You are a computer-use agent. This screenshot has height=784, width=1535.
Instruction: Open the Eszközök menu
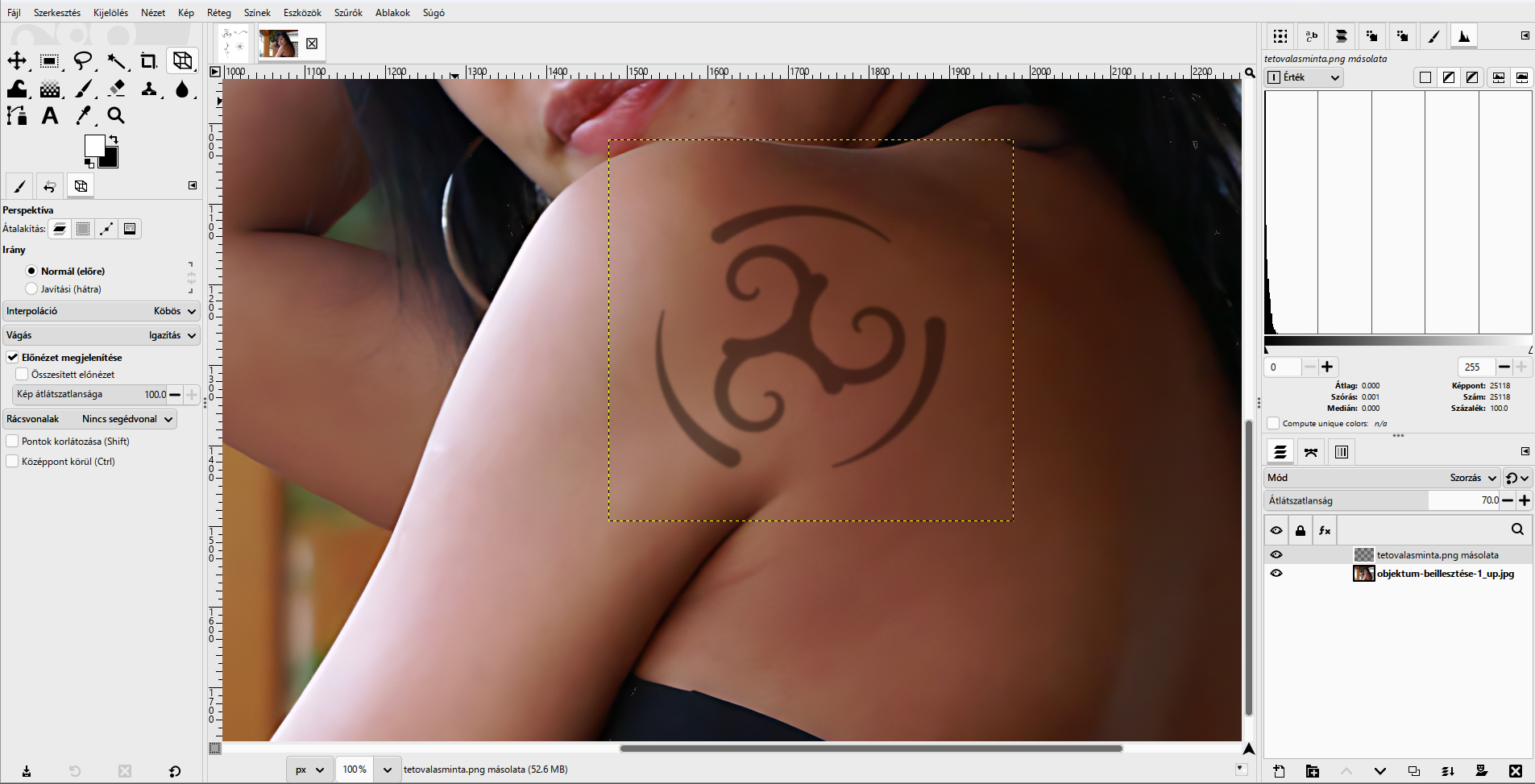coord(302,12)
